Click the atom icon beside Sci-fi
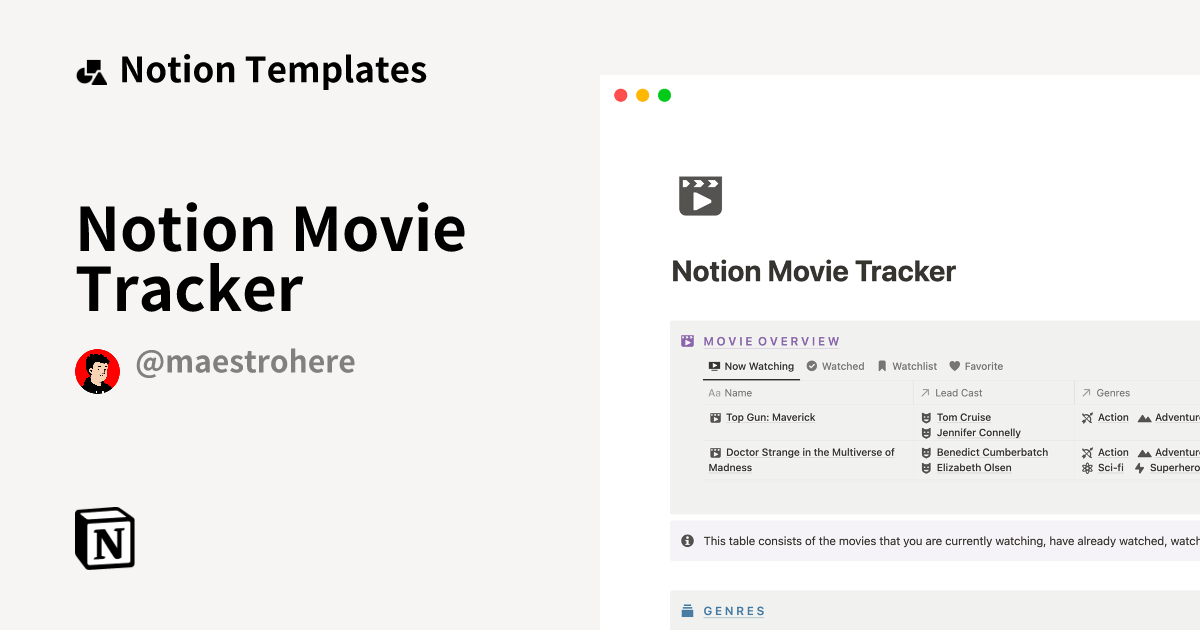Viewport: 1200px width, 630px height. 1087,467
